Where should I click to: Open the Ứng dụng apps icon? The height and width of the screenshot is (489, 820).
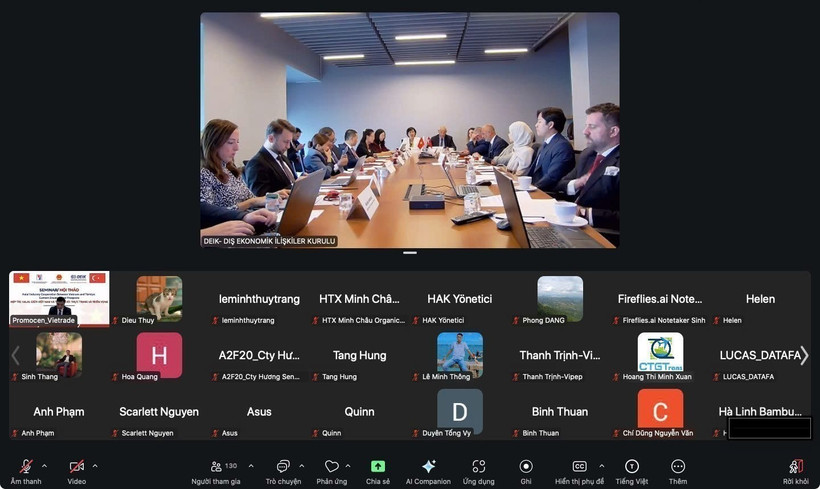coord(478,467)
